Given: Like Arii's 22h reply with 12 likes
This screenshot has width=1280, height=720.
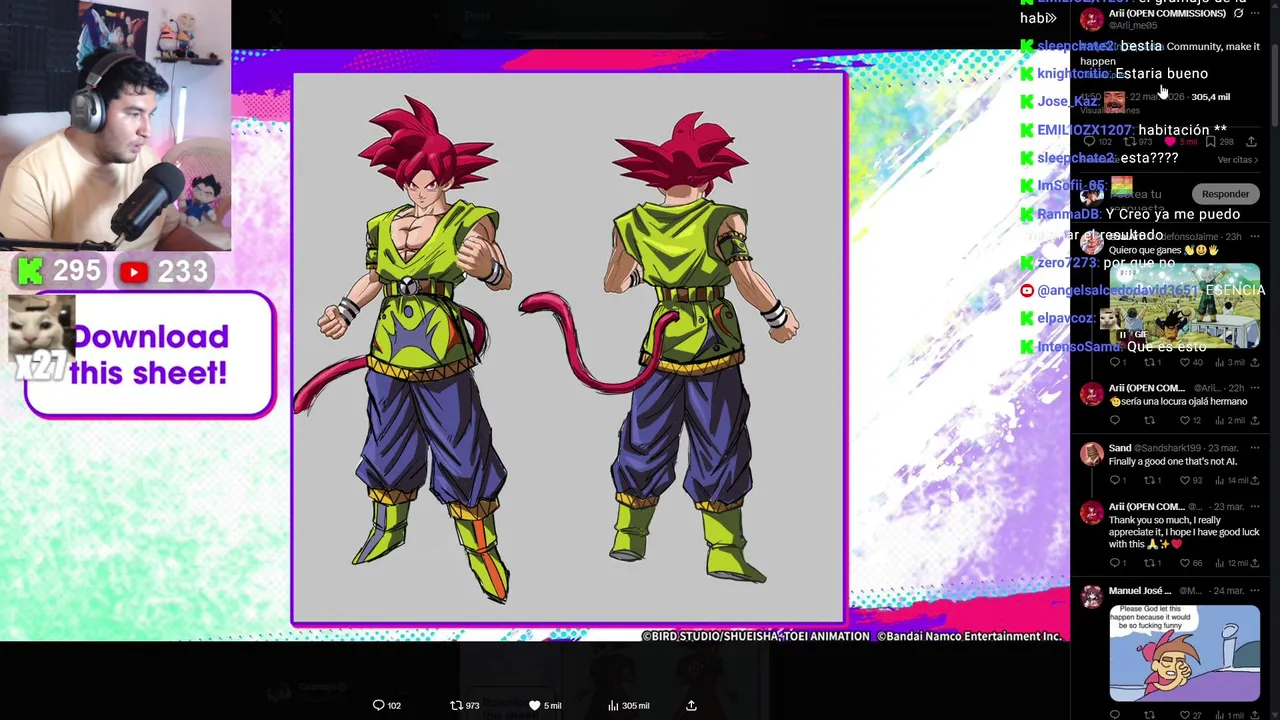Looking at the screenshot, I should [x=1184, y=421].
